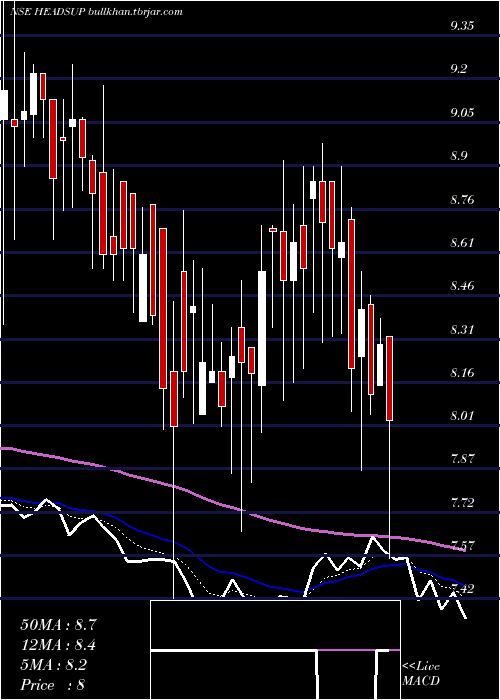The width and height of the screenshot is (500, 700).
Task: Click the NSE HEADSUP bullkhan.tbrjar.com title text
Action: pos(96,12)
